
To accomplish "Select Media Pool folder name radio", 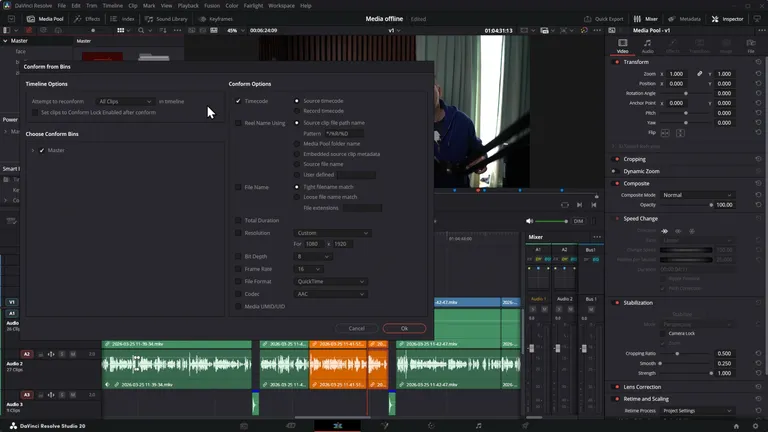I will 296,144.
